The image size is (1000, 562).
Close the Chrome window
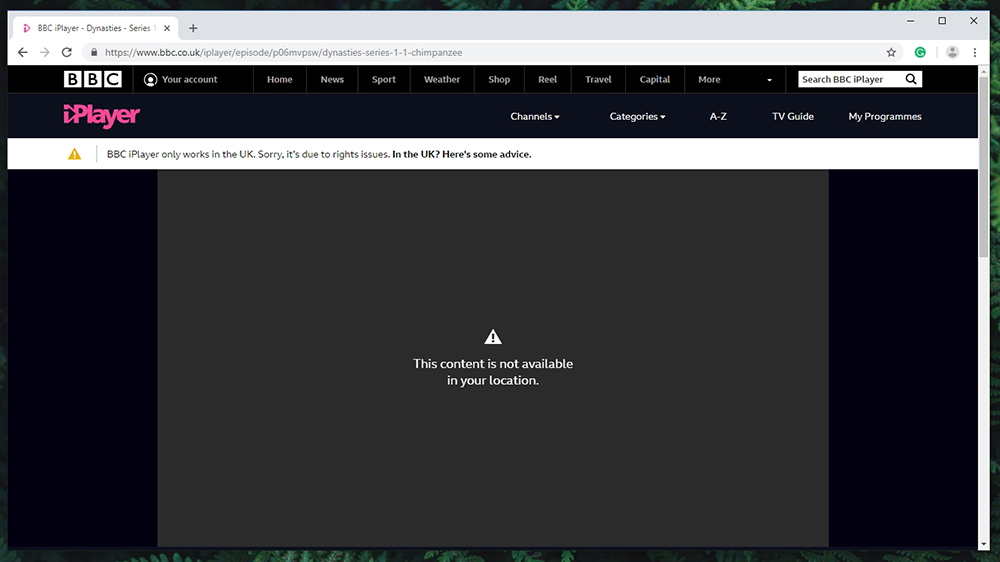tap(974, 21)
